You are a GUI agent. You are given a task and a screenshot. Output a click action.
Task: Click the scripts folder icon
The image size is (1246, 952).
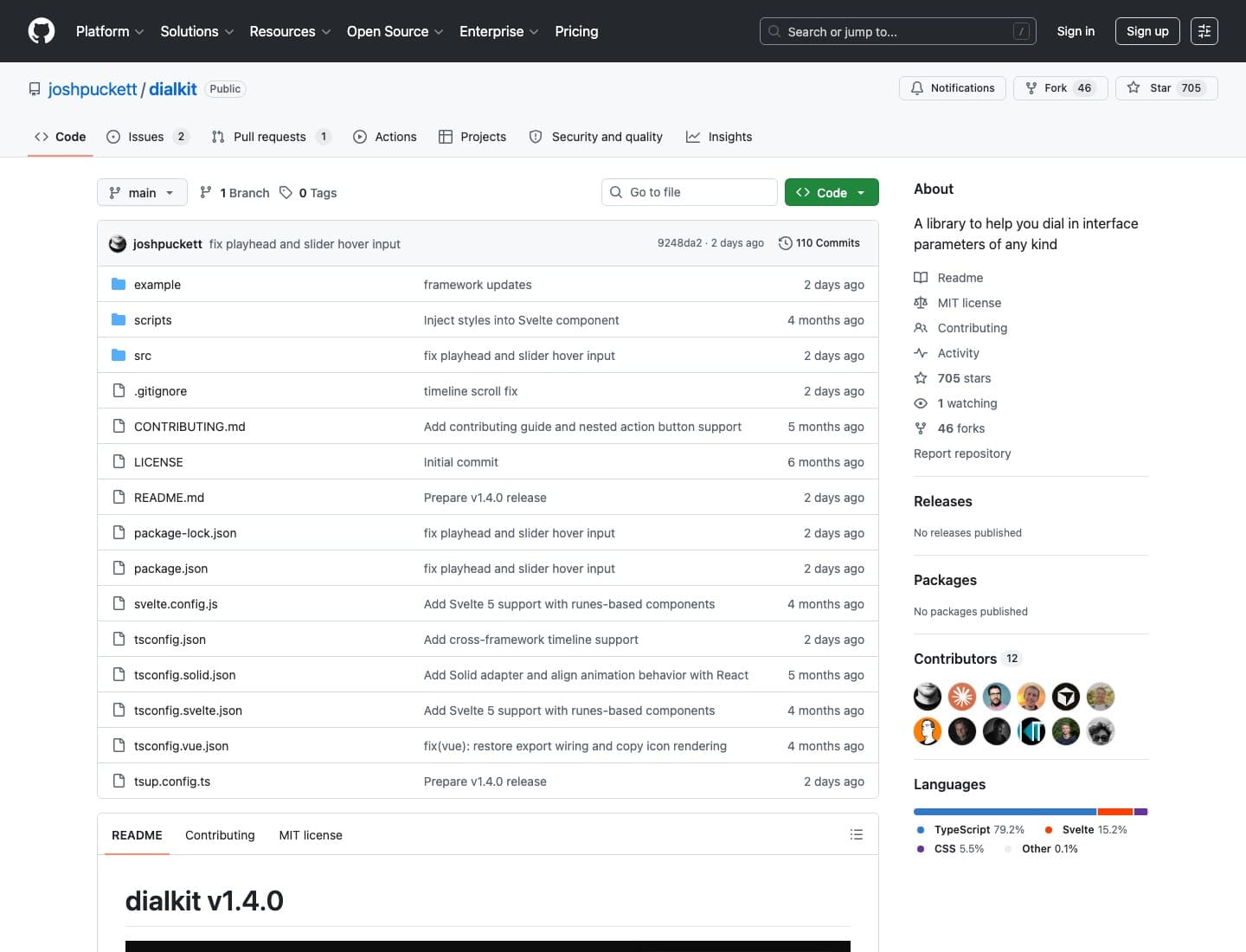(119, 319)
